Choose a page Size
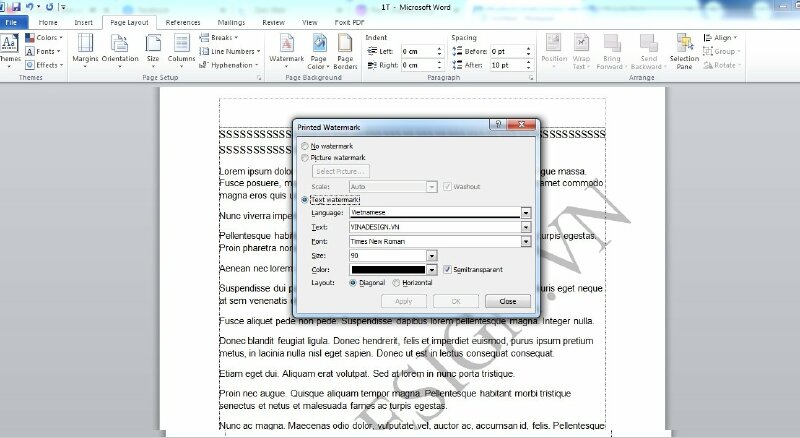Viewport: 800px width, 438px height. [153, 50]
